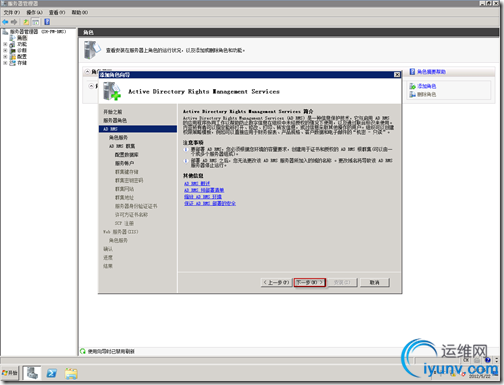Viewport: 504px width, 385px height.
Task: Expand the 诊断 tree node
Action: coord(5,50)
